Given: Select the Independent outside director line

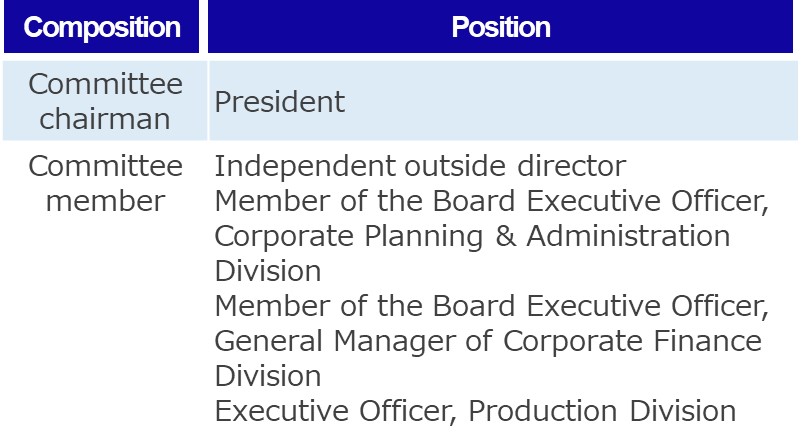Looking at the screenshot, I should pyautogui.click(x=420, y=166).
